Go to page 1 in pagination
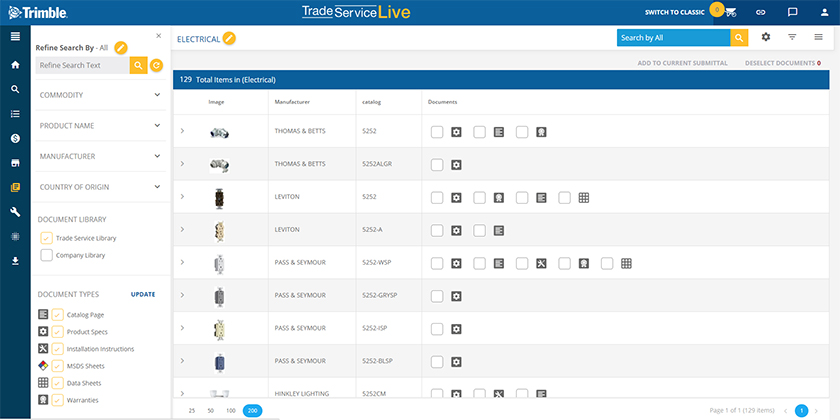Viewport: 840px width, 420px height. [x=801, y=411]
